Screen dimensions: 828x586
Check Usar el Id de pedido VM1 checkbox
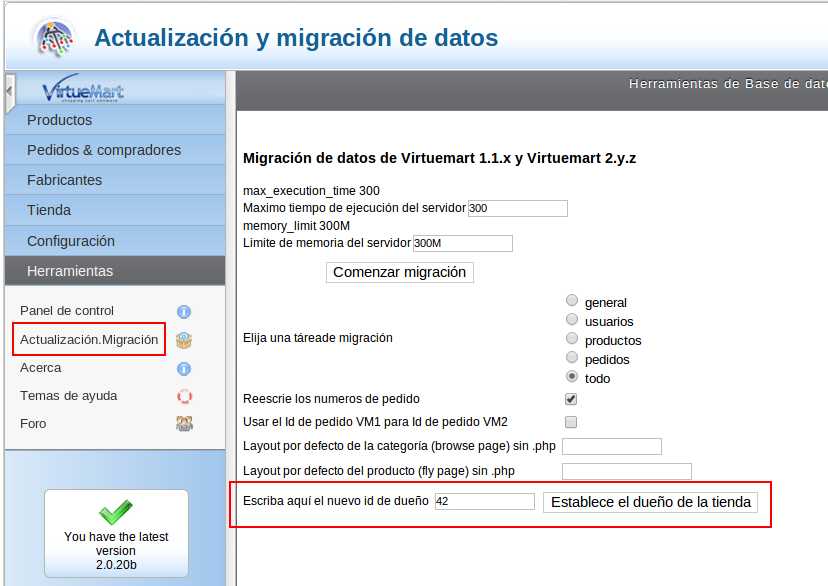[x=571, y=422]
